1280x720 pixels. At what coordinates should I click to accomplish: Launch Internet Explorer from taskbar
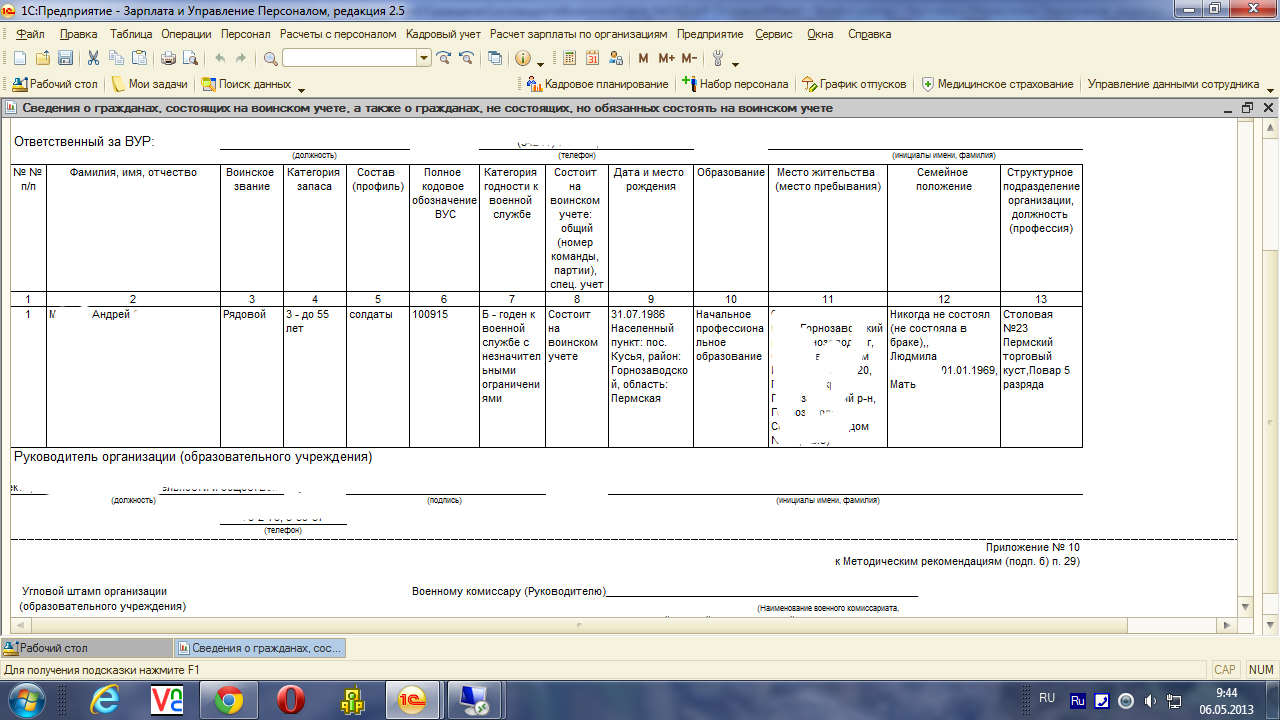point(104,699)
